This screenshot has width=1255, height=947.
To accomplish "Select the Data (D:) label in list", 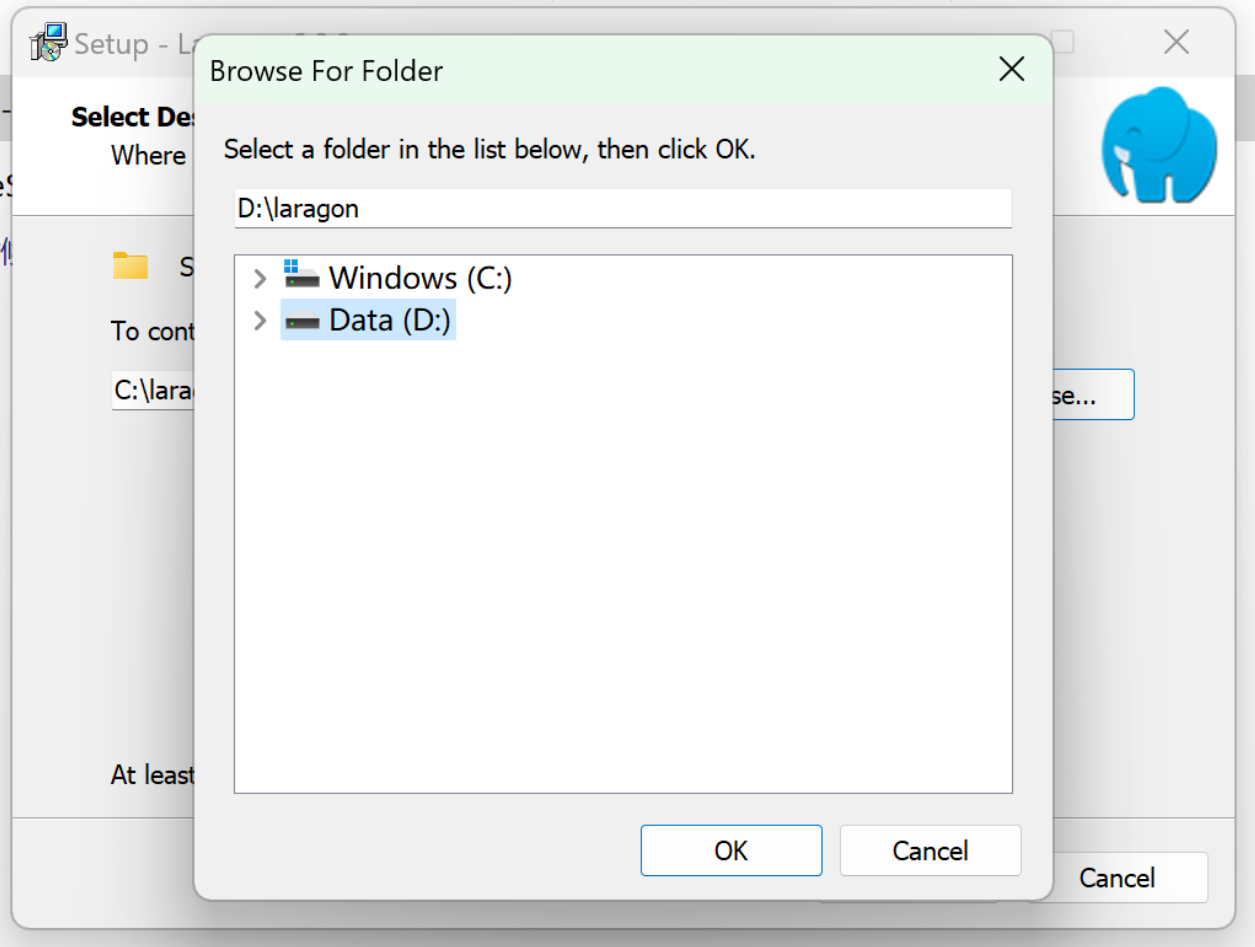I will (x=390, y=320).
